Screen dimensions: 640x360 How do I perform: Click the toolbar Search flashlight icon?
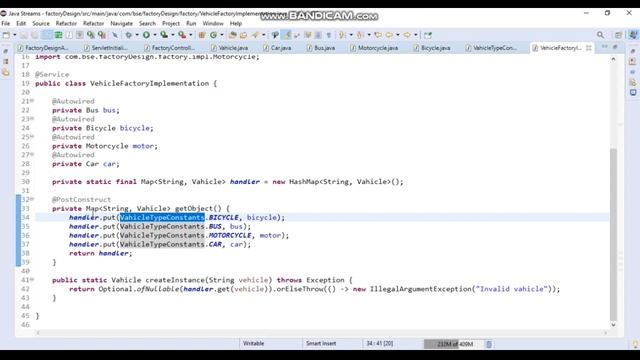[255, 35]
